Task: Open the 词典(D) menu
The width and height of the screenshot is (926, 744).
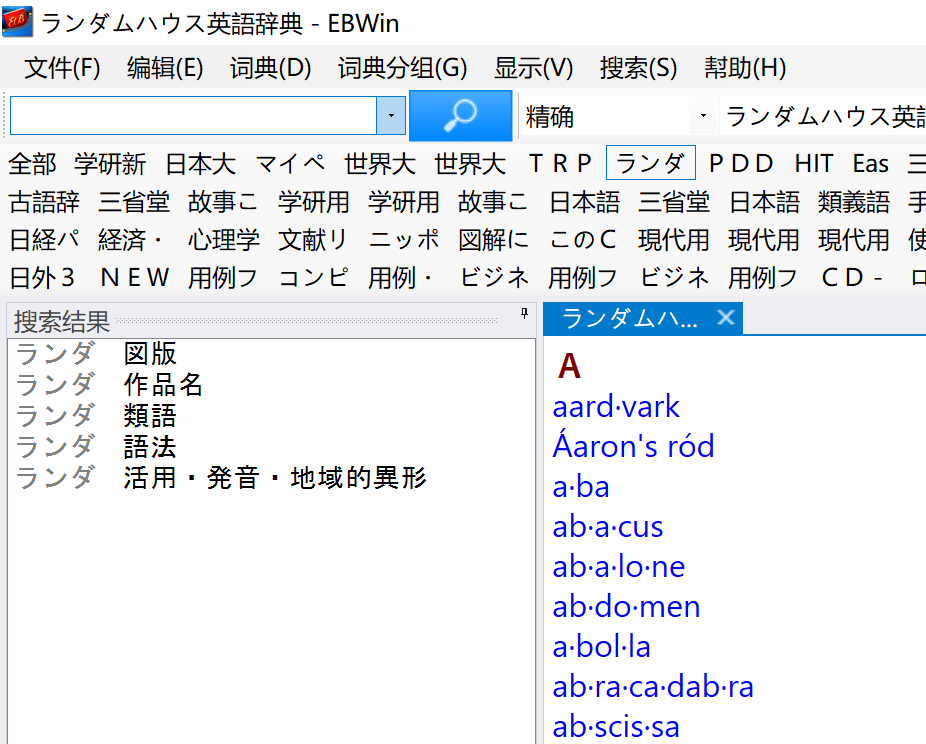Action: [x=270, y=68]
